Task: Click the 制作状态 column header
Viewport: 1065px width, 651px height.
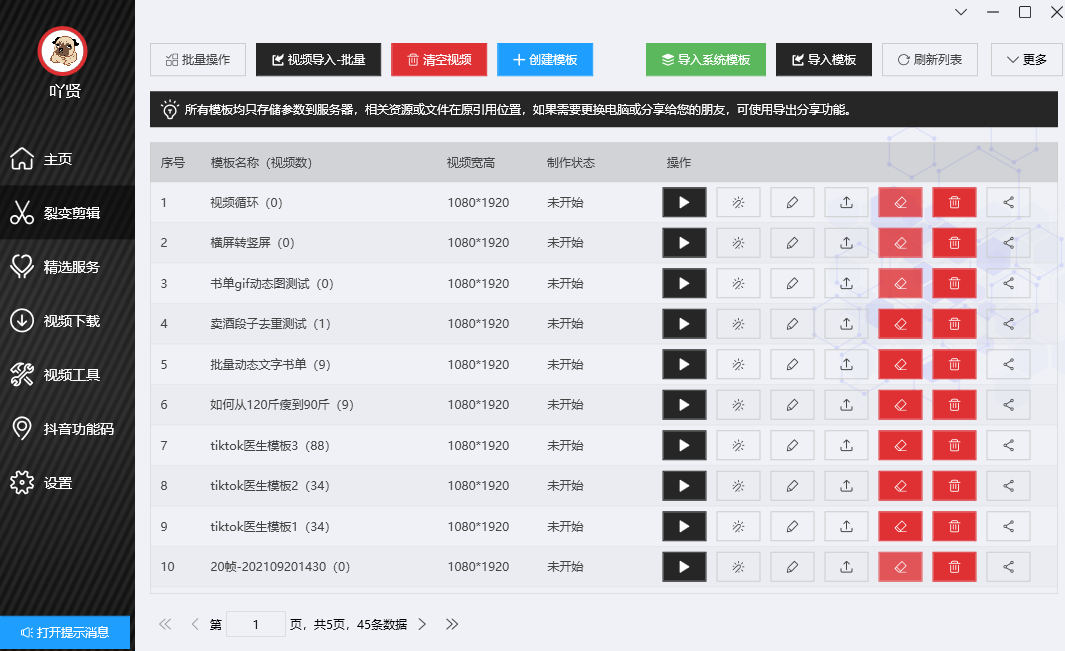Action: click(x=571, y=162)
